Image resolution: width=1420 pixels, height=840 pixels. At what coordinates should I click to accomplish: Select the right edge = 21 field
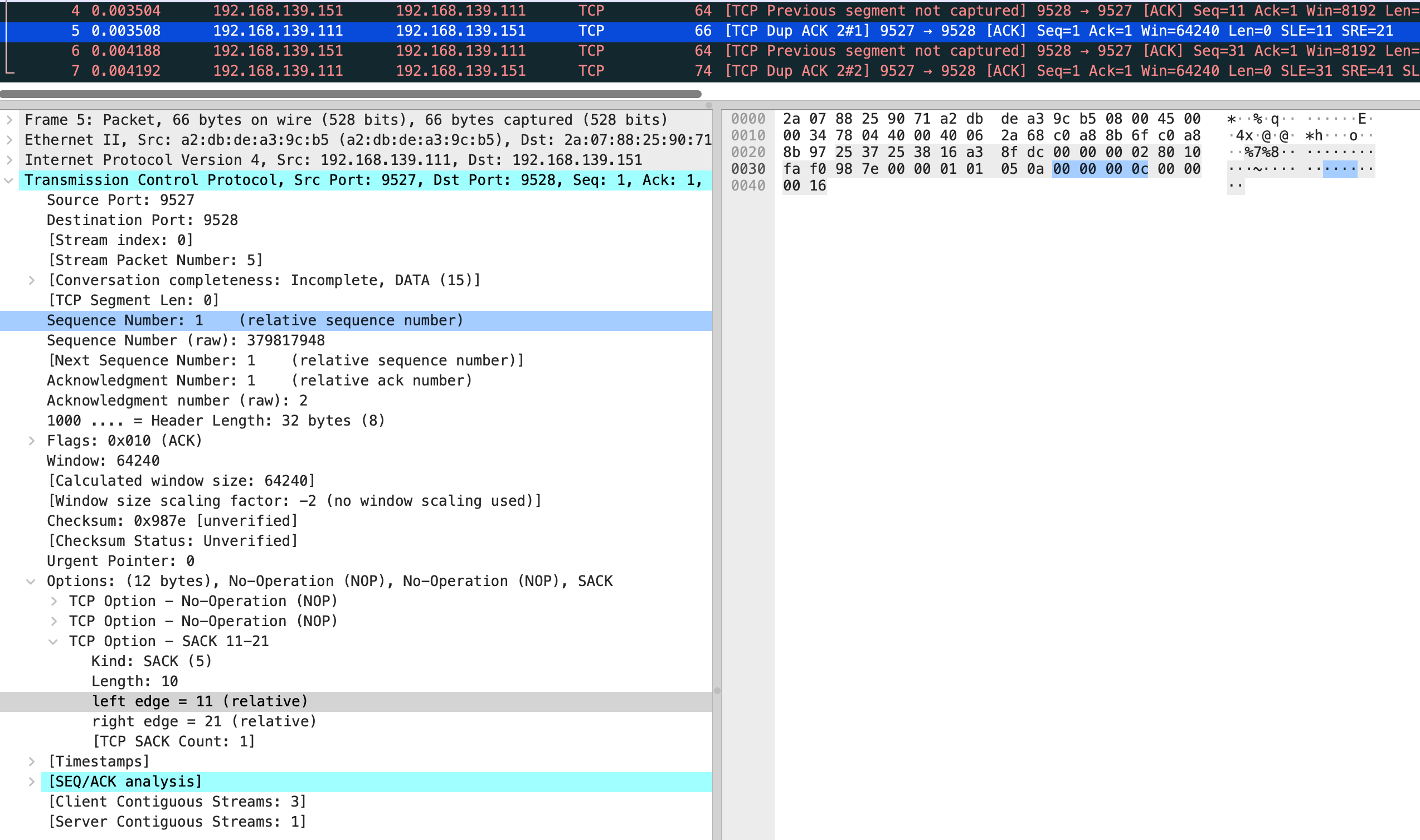pyautogui.click(x=204, y=722)
